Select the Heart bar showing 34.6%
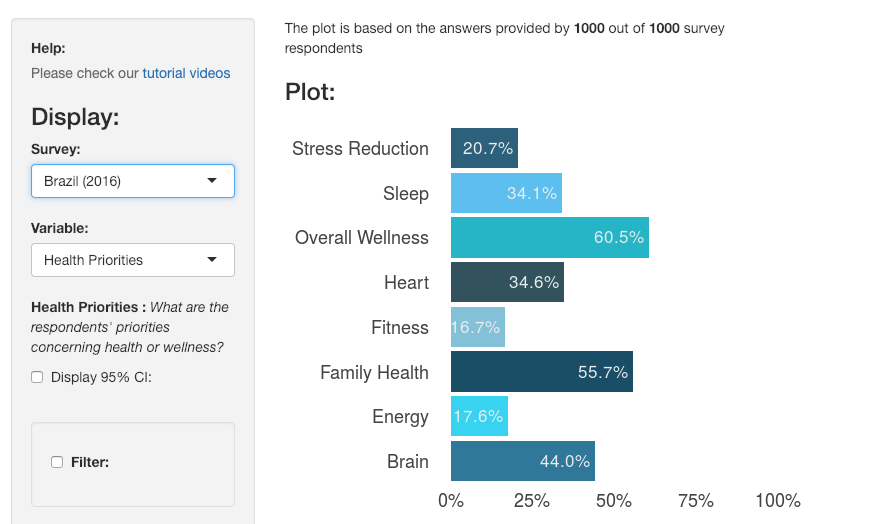The image size is (877, 524). [507, 282]
